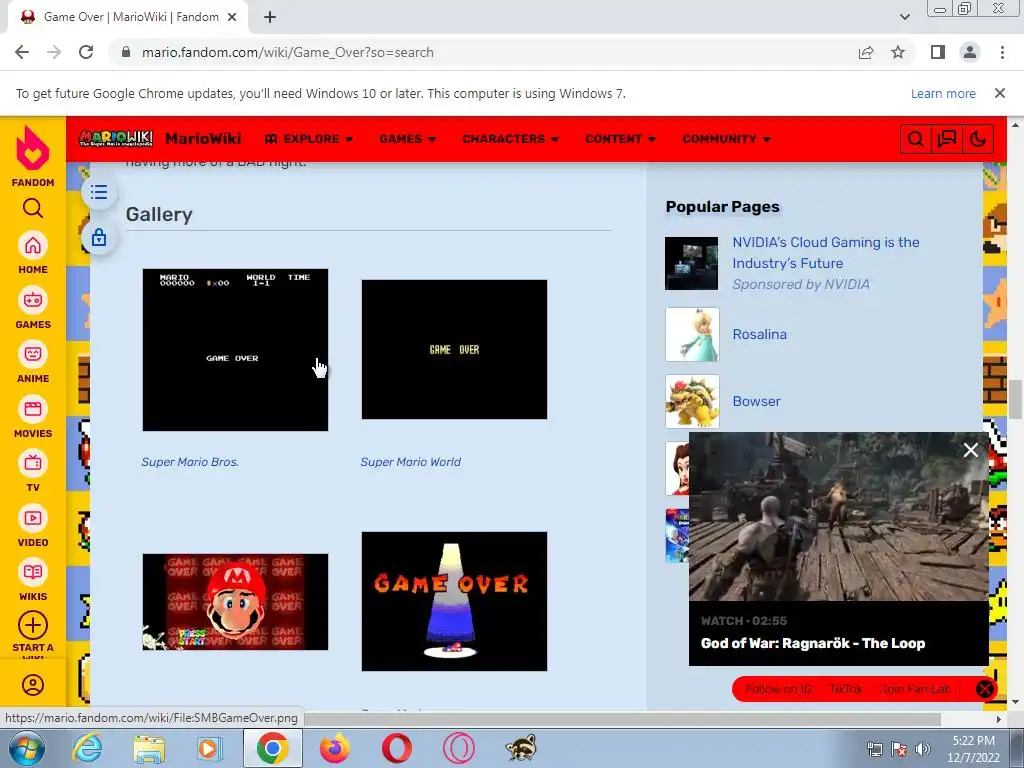This screenshot has width=1024, height=768.
Task: Reload the page in Chrome
Action: tap(86, 52)
